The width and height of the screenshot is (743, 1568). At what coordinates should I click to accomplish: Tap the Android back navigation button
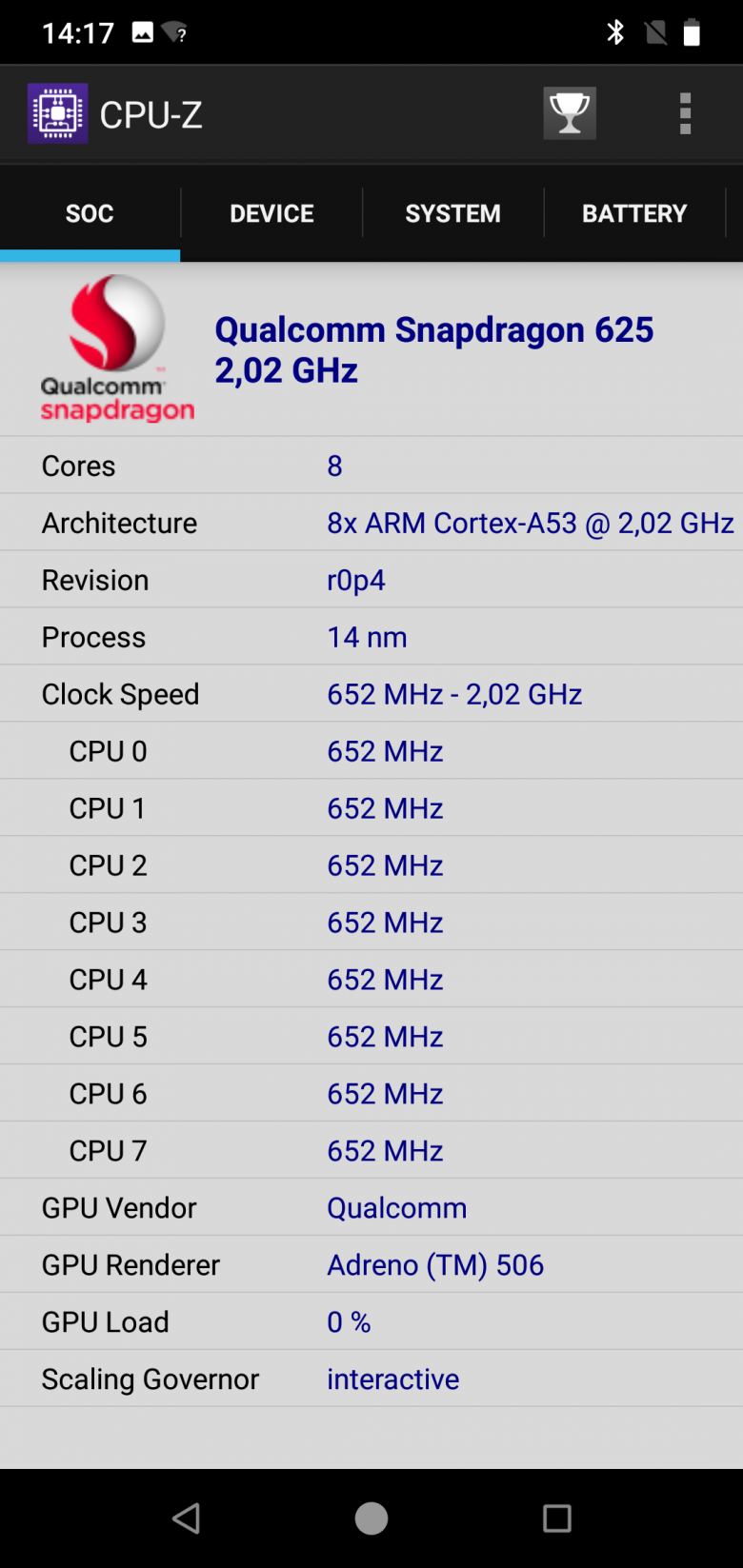point(186,1518)
